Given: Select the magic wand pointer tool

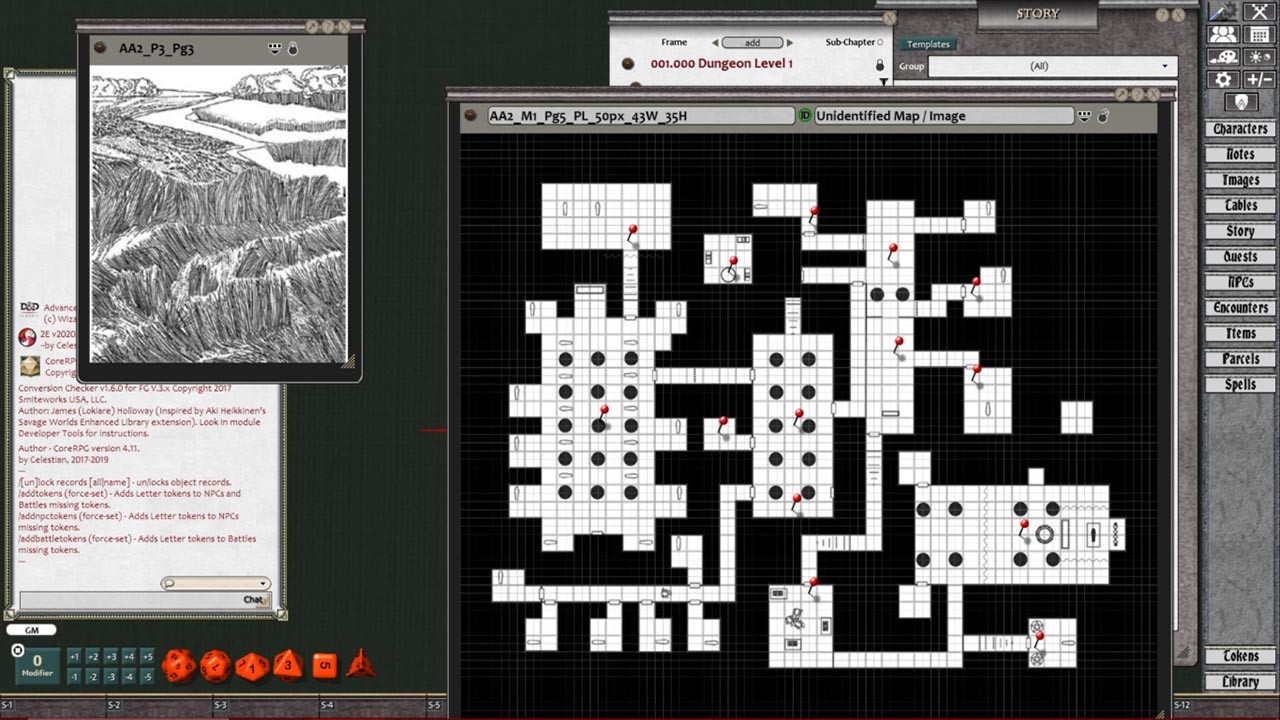Looking at the screenshot, I should (x=1223, y=12).
